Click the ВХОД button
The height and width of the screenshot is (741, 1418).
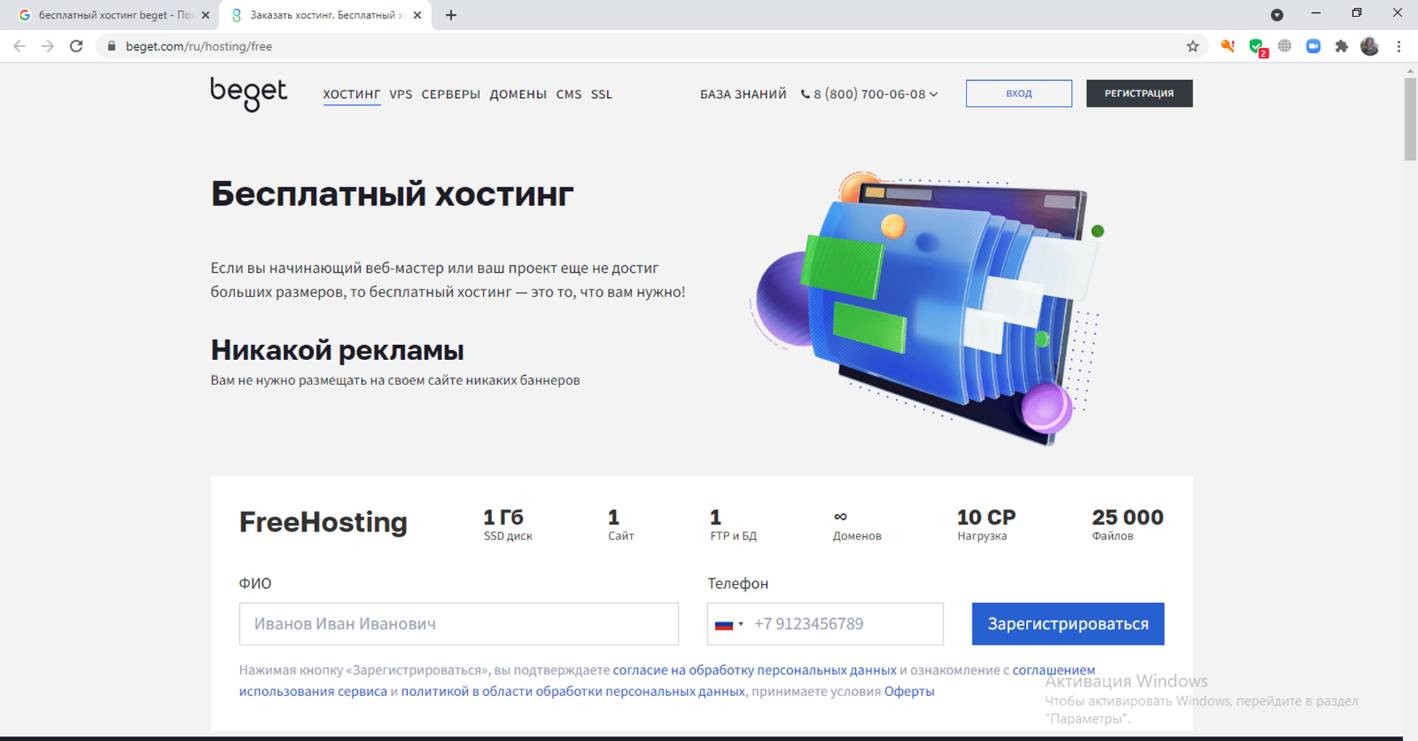1018,93
